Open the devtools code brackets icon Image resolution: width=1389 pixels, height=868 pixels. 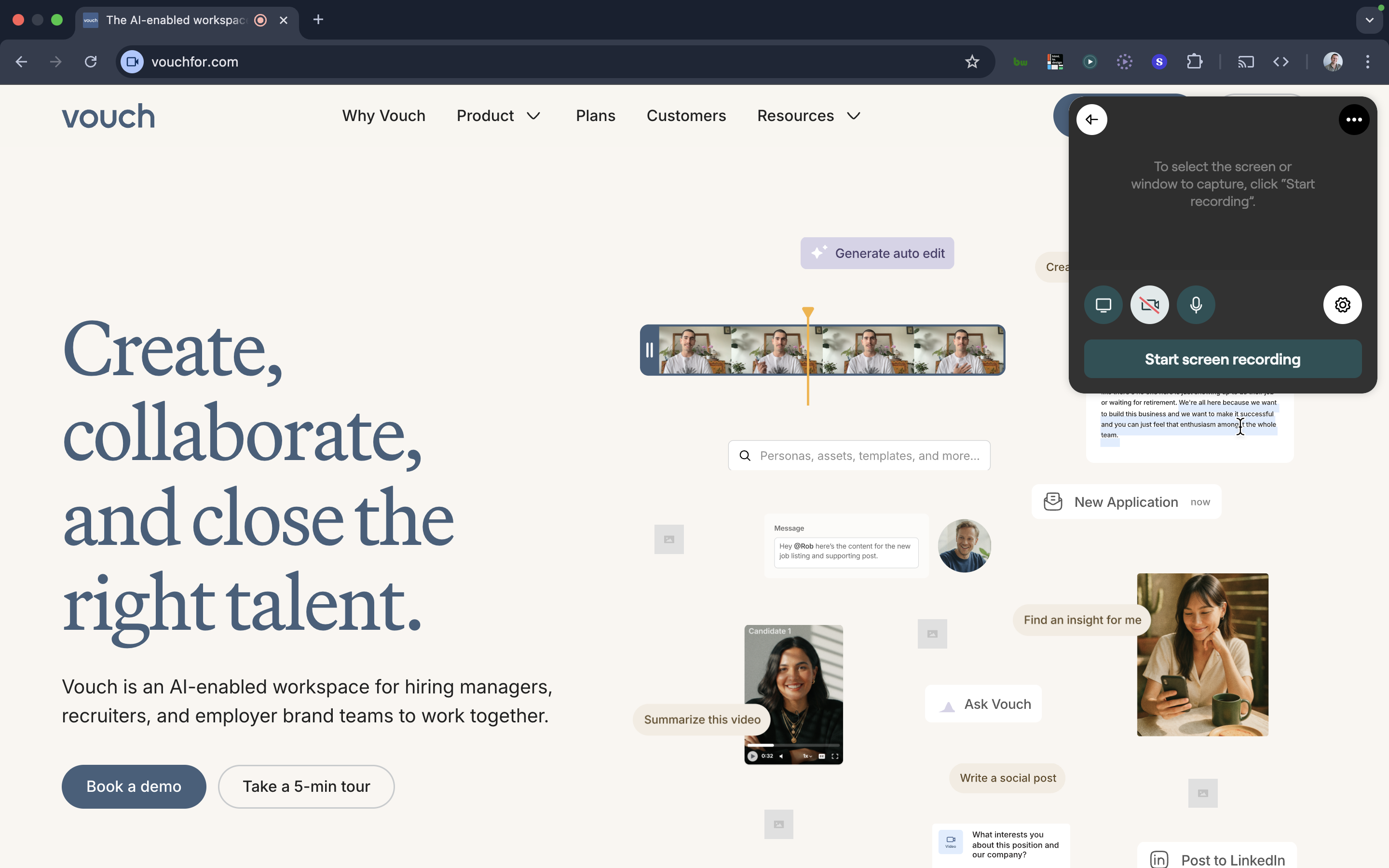tap(1281, 61)
